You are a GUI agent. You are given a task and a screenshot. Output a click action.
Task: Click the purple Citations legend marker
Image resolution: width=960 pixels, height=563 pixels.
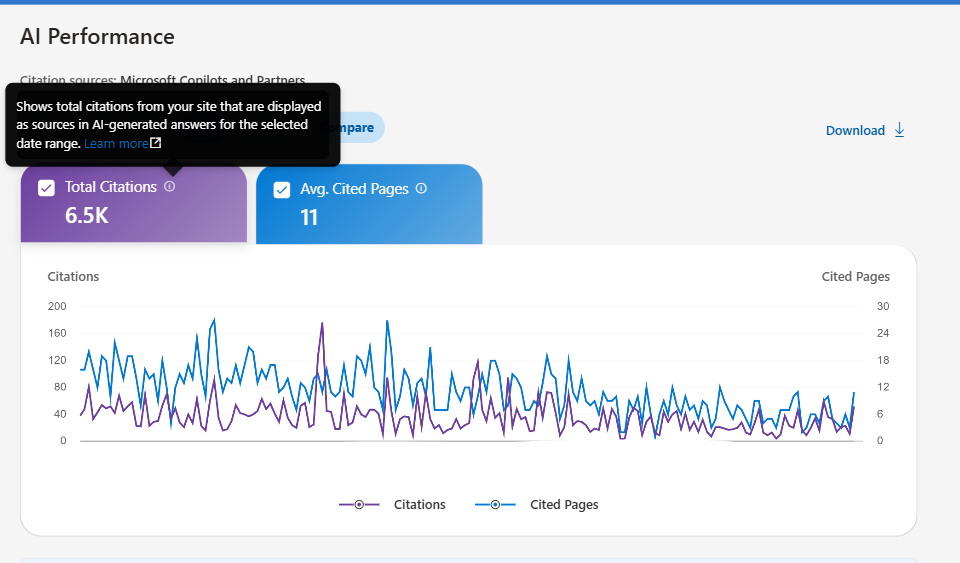359,504
